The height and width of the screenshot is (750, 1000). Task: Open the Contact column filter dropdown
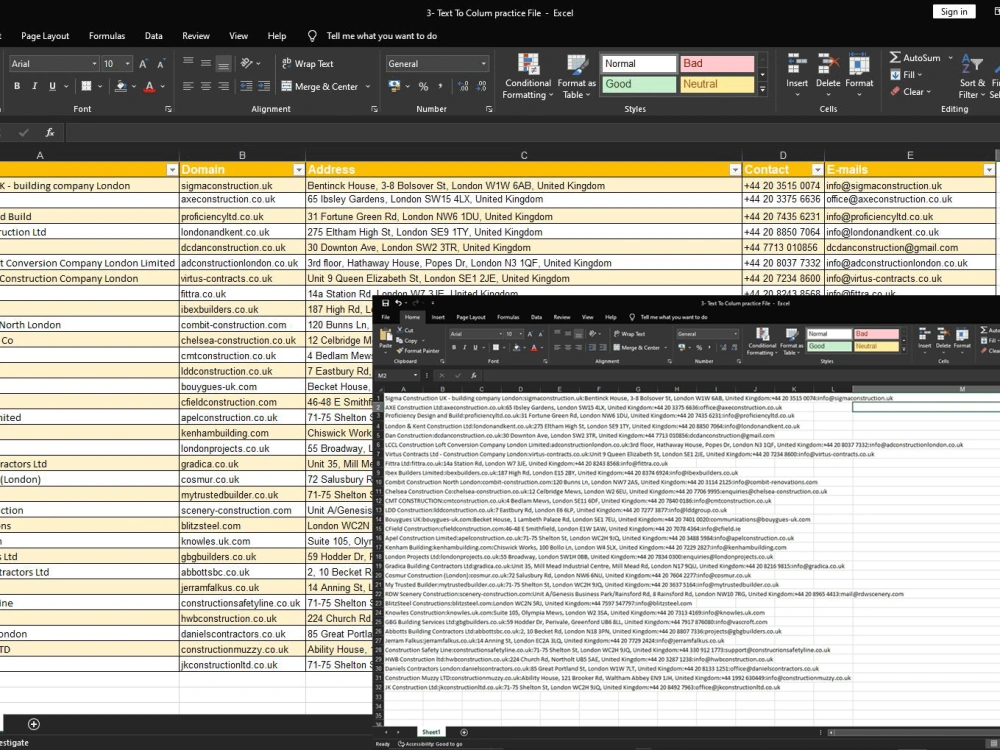tap(817, 170)
